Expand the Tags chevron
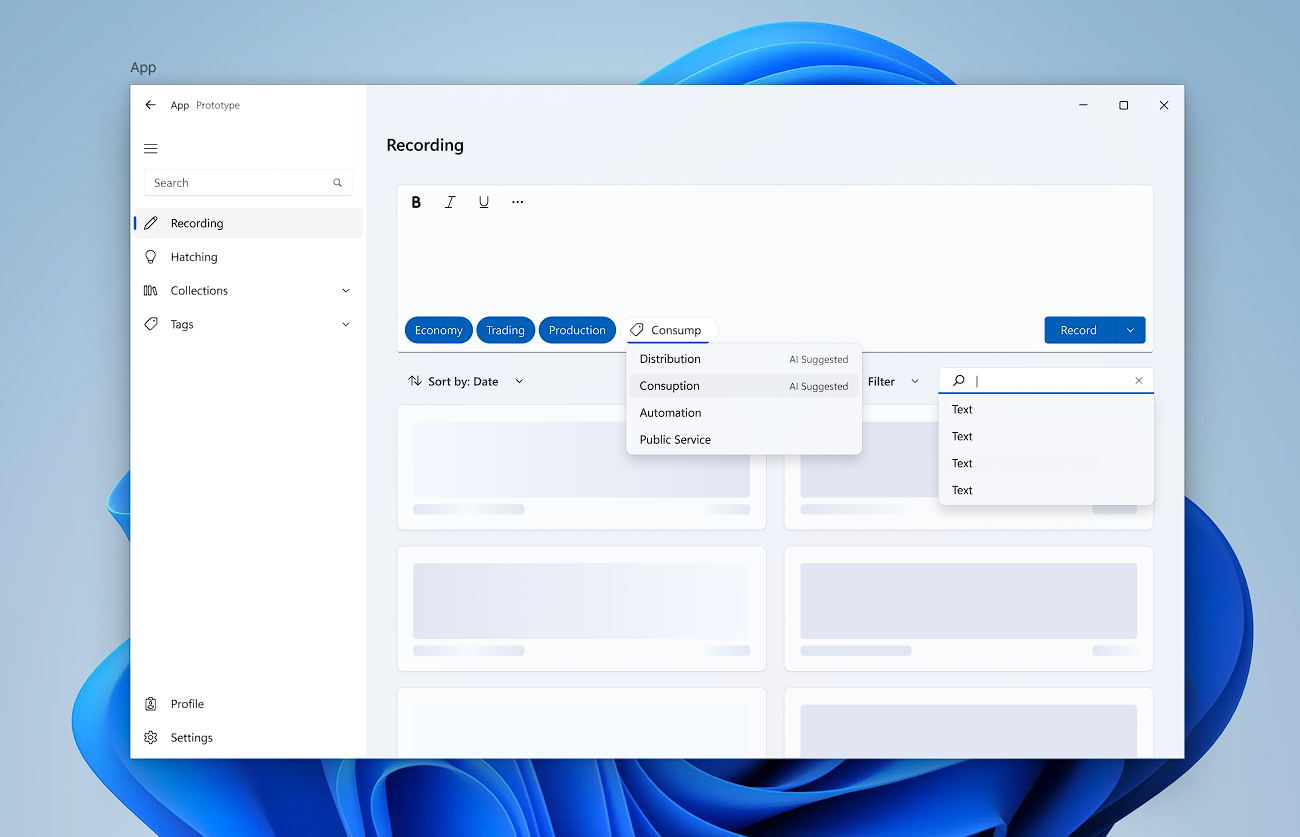The width and height of the screenshot is (1300, 837). [x=346, y=325]
